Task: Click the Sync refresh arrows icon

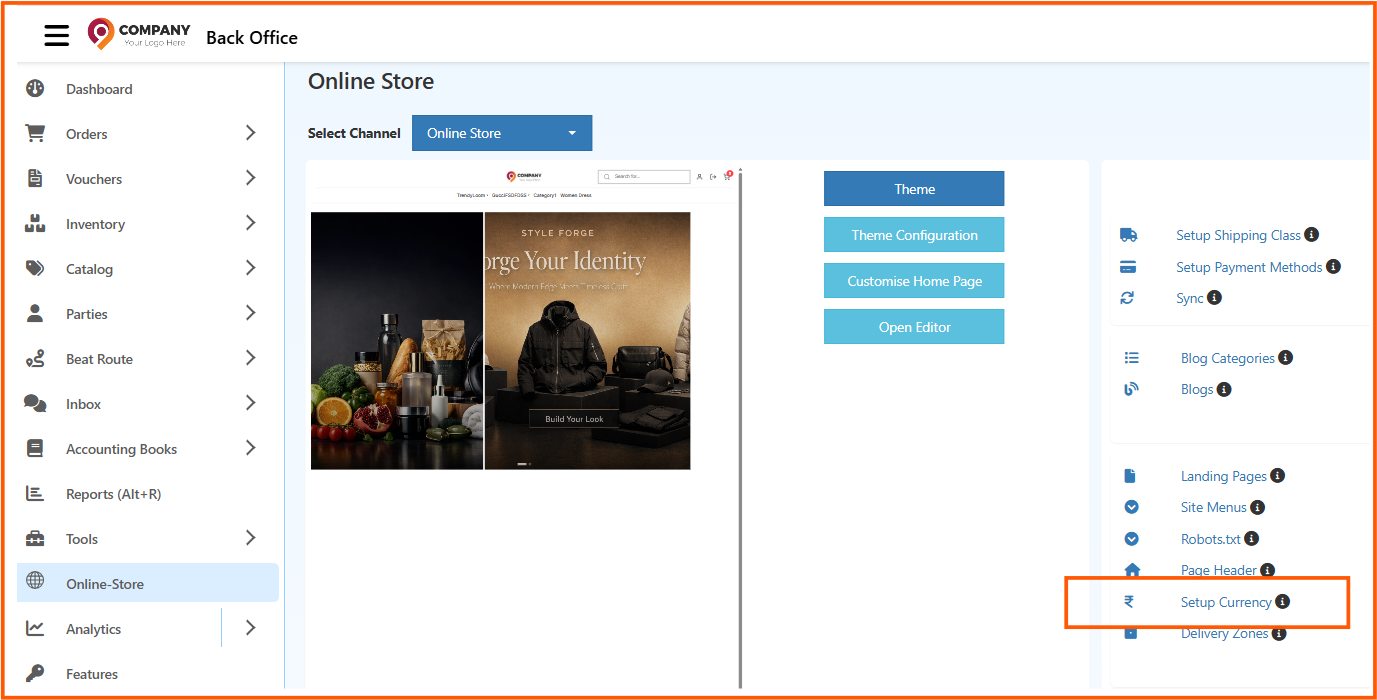Action: pos(1131,297)
